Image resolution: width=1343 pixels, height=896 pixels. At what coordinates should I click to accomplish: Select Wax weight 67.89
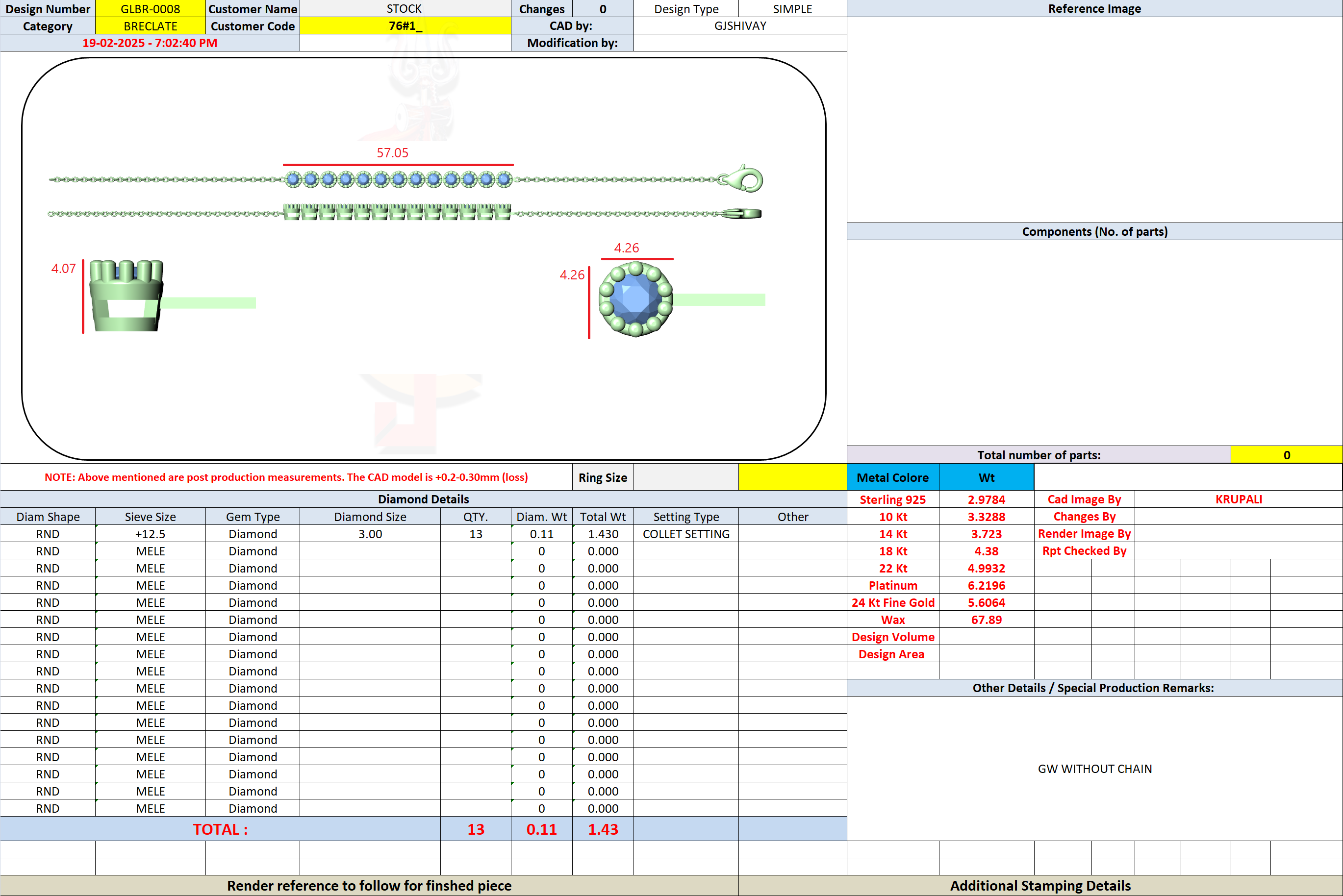point(987,620)
